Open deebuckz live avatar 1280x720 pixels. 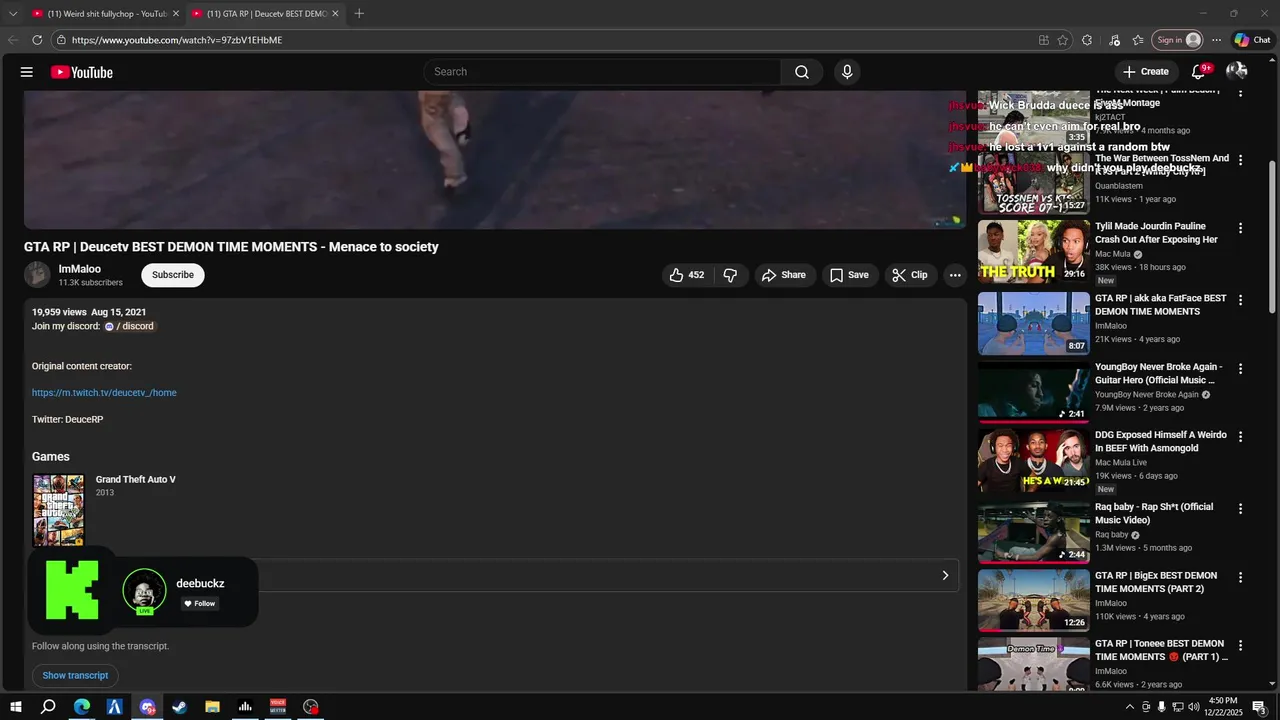click(x=145, y=590)
